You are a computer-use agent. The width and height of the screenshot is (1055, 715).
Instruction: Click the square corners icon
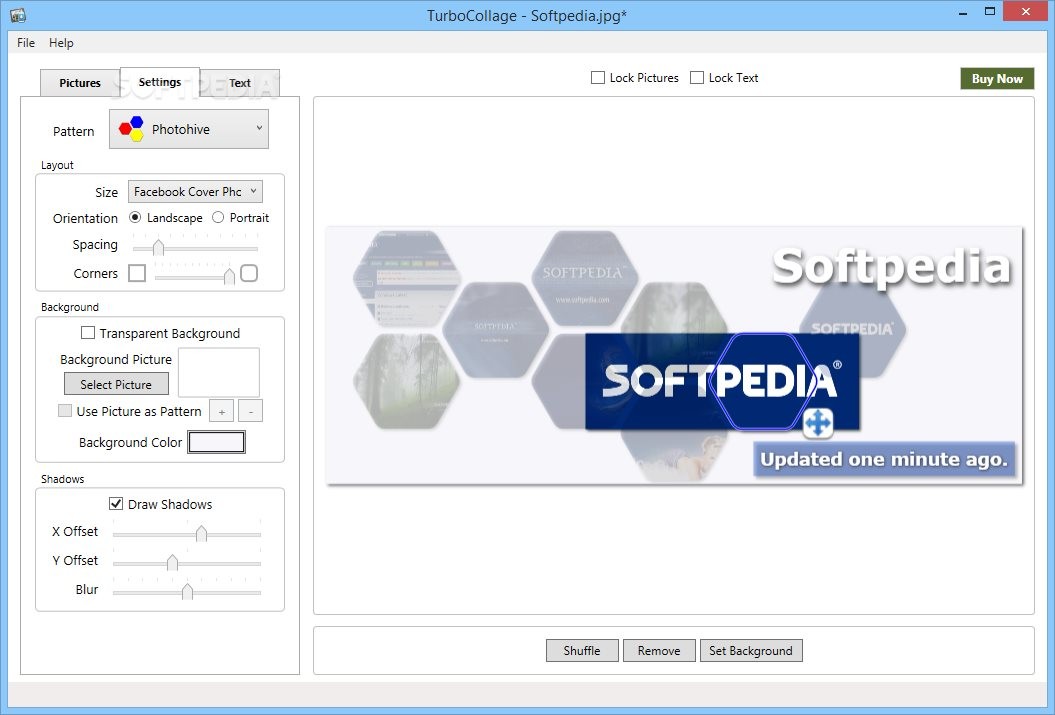click(137, 273)
